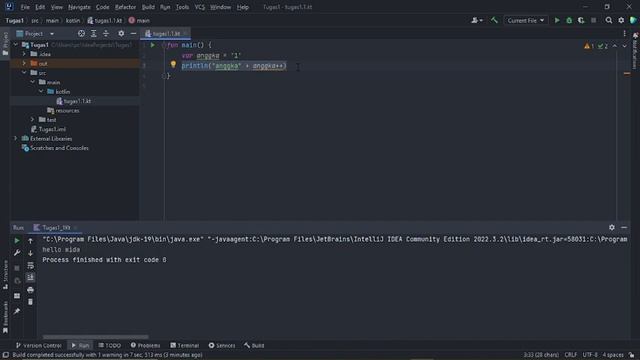Go to next highlighted error arrow
The width and height of the screenshot is (640, 360).
(x=624, y=46)
